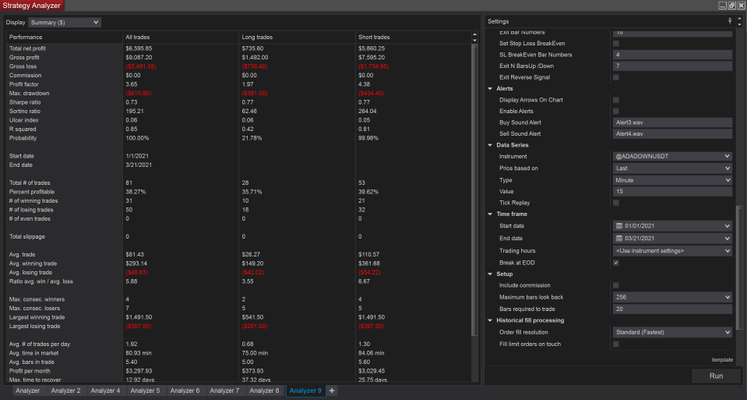Click the Buy Sound Alert field
The width and height of the screenshot is (747, 400).
tap(672, 121)
